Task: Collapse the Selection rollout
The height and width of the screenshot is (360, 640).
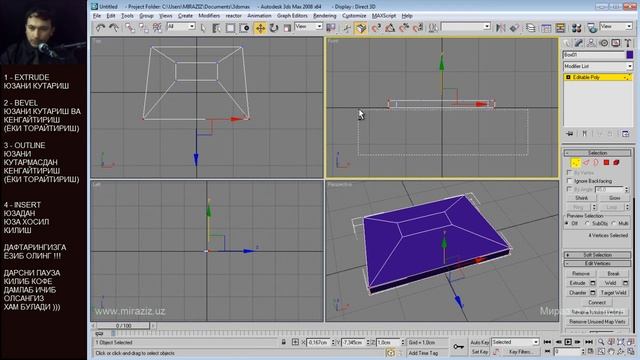Action: [598, 153]
